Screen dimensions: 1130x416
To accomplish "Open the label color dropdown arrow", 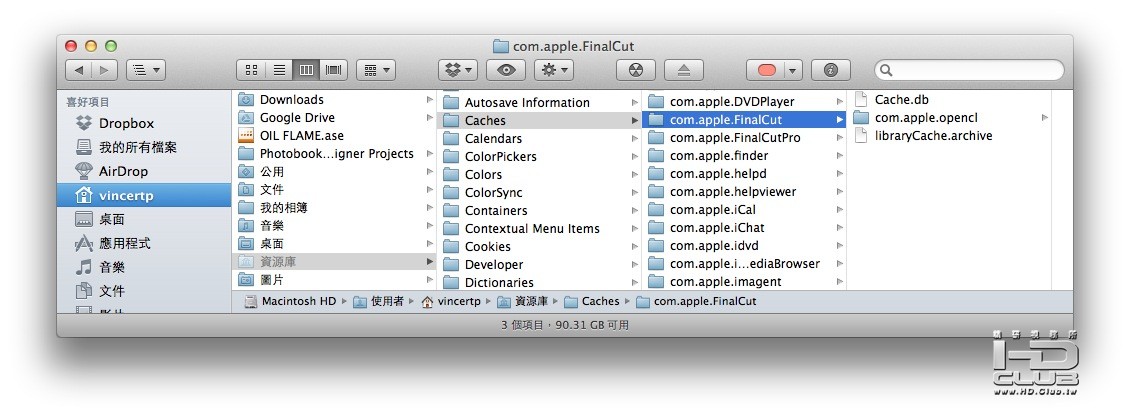I will tap(794, 70).
